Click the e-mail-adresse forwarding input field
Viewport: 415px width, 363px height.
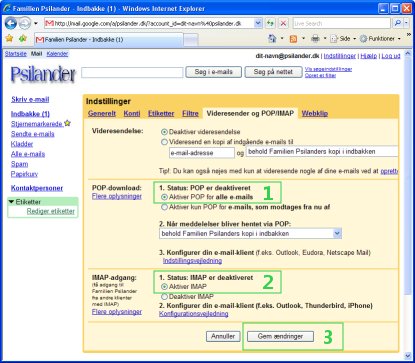pos(202,153)
